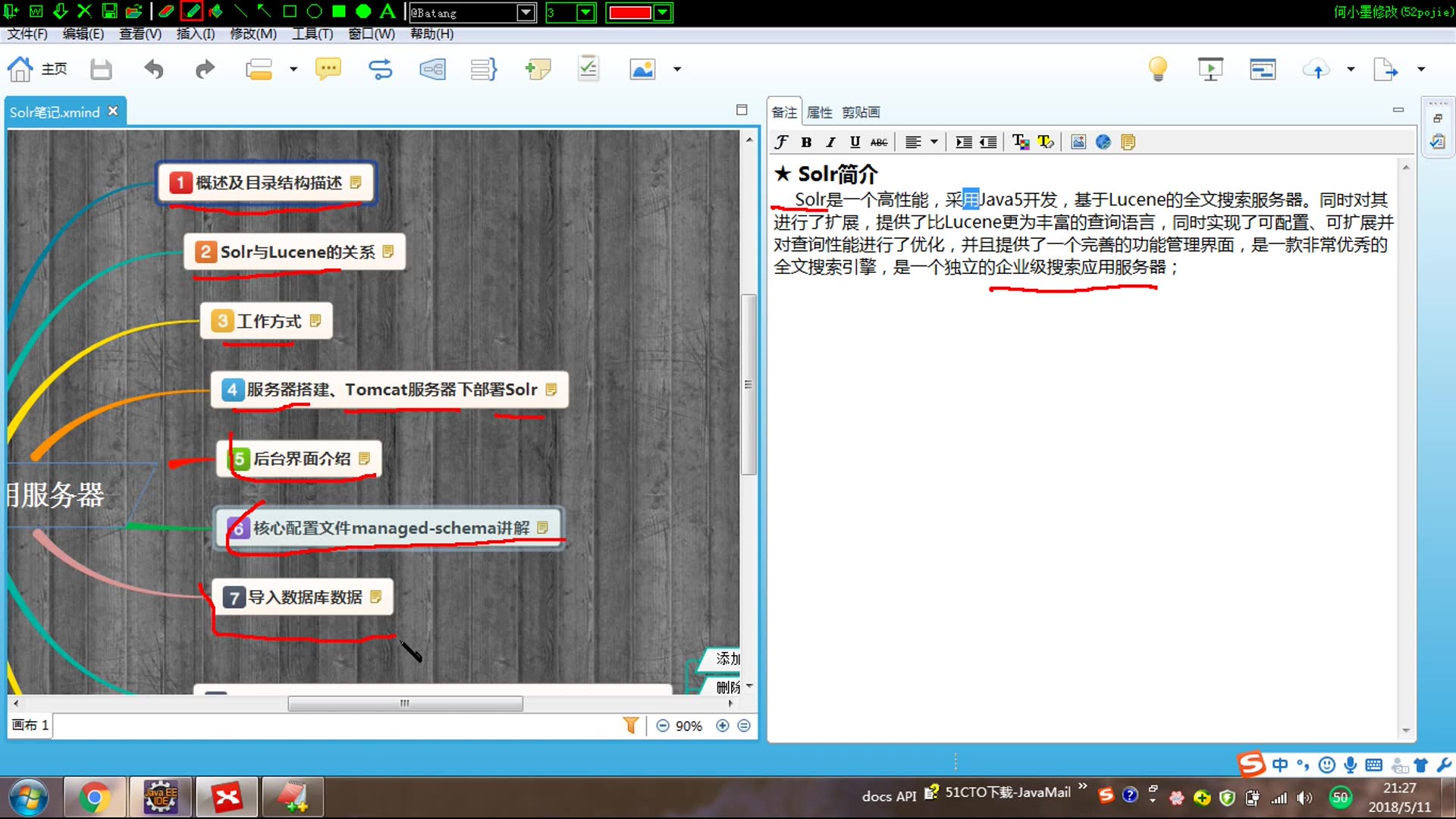Set notes text foreground color
The image size is (1456, 819).
point(1021,142)
